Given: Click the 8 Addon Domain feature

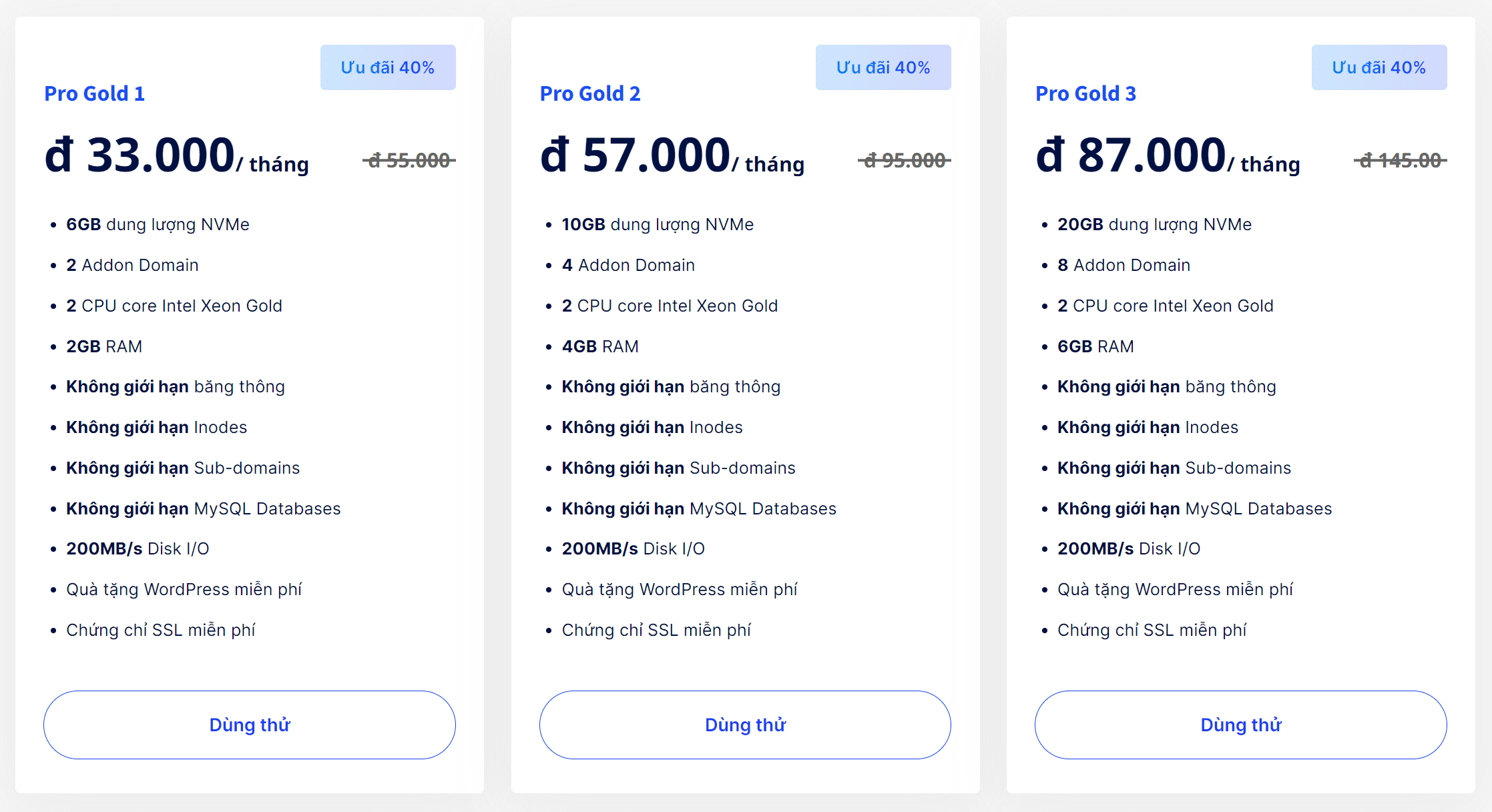Looking at the screenshot, I should click(1124, 266).
